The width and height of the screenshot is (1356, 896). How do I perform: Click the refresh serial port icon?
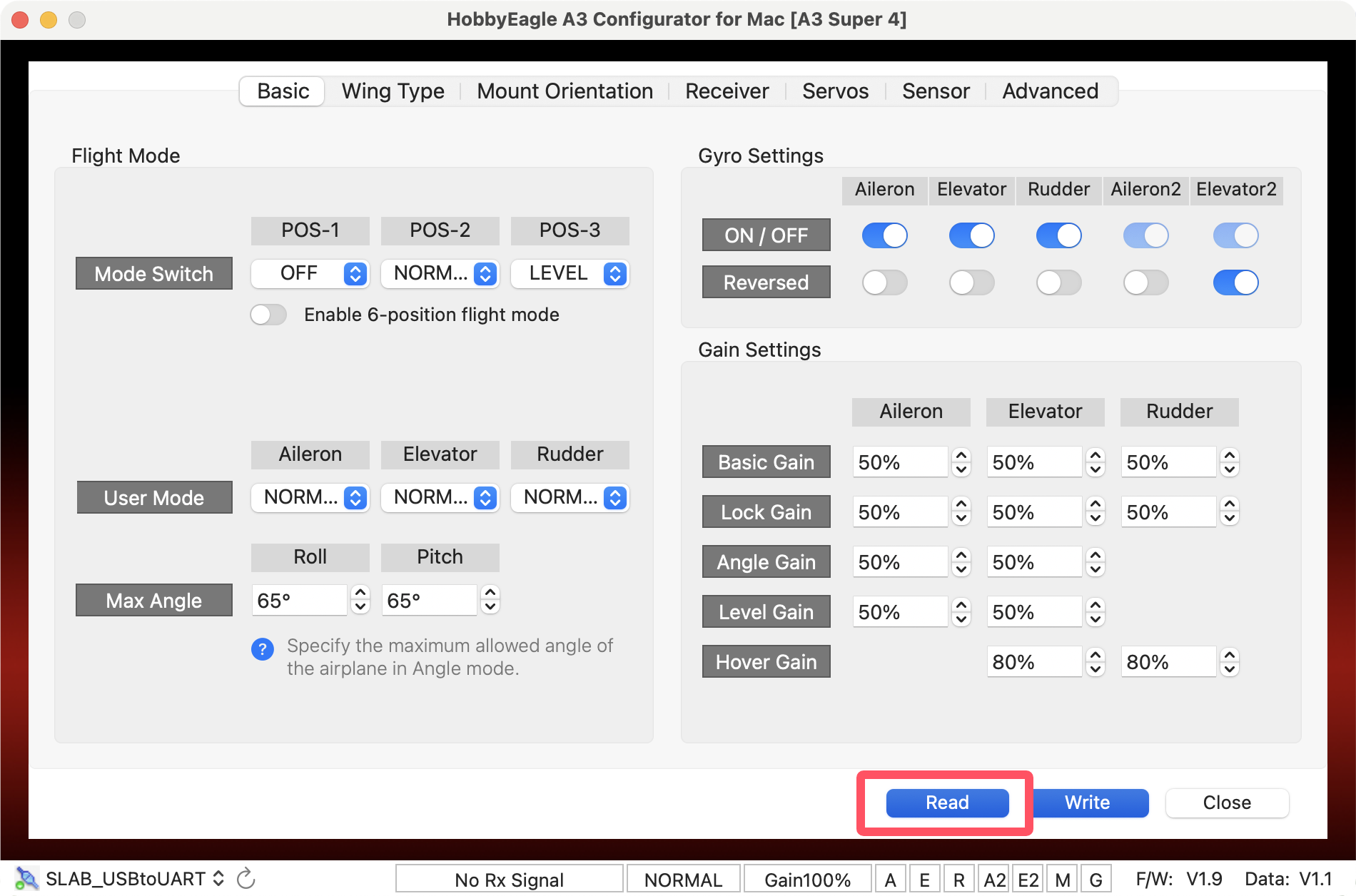246,878
